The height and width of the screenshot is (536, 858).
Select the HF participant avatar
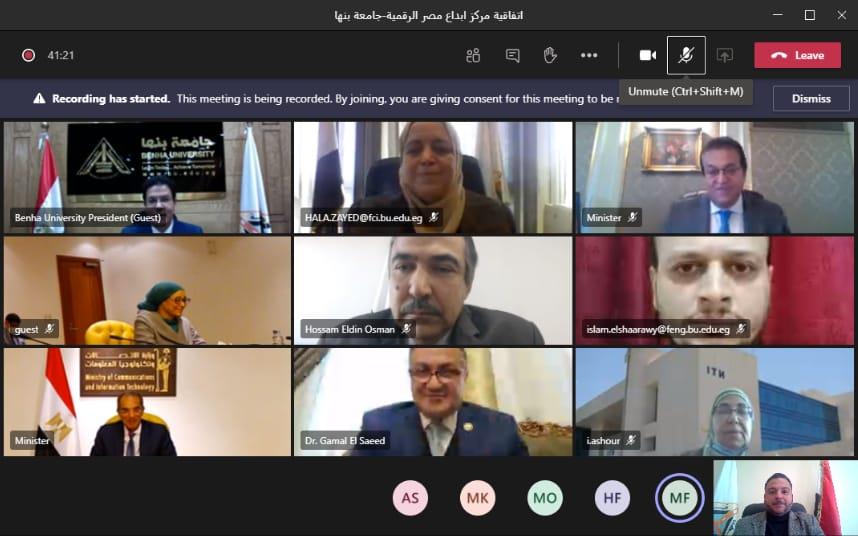coord(612,497)
